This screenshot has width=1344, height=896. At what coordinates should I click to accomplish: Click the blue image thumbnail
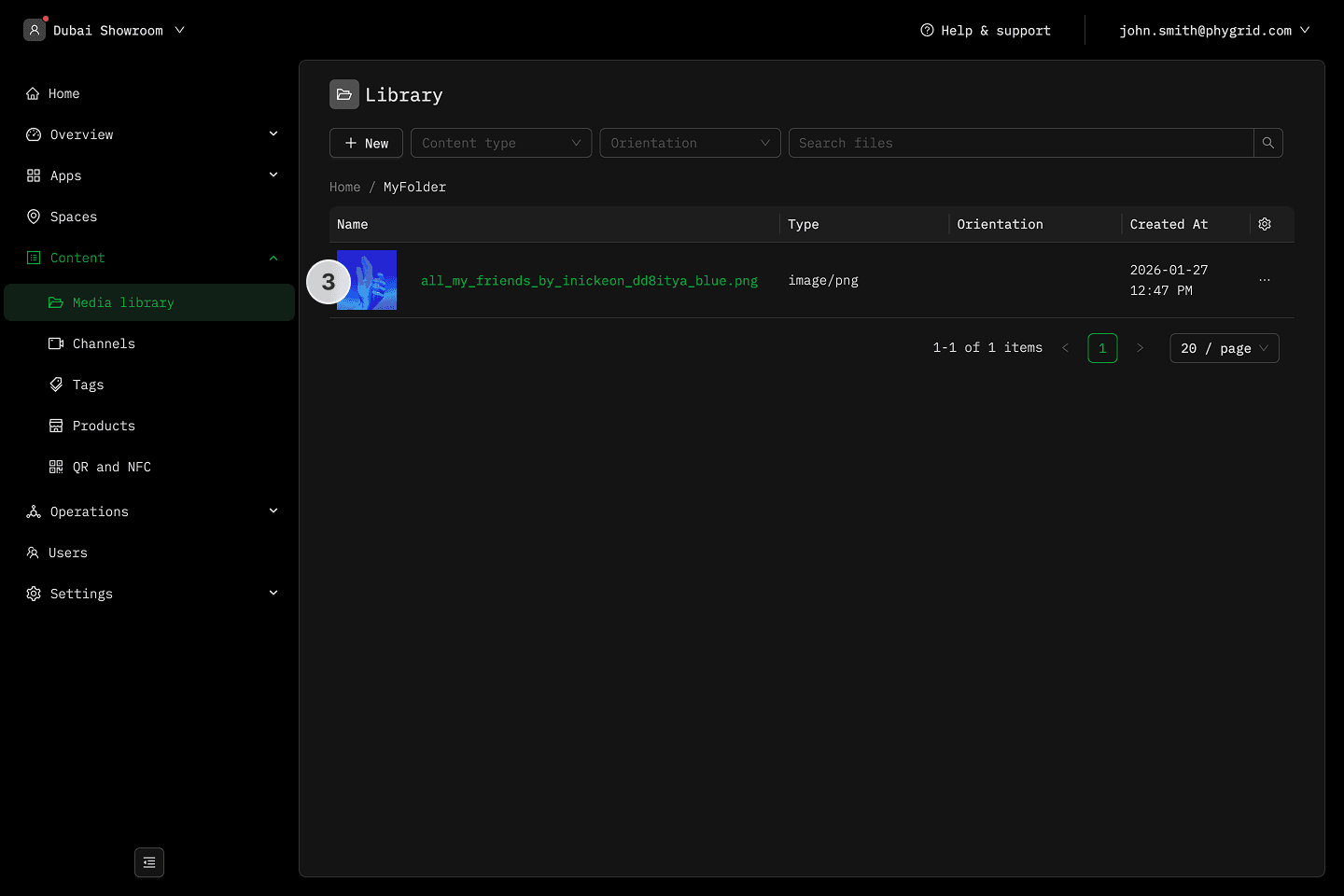(x=371, y=280)
